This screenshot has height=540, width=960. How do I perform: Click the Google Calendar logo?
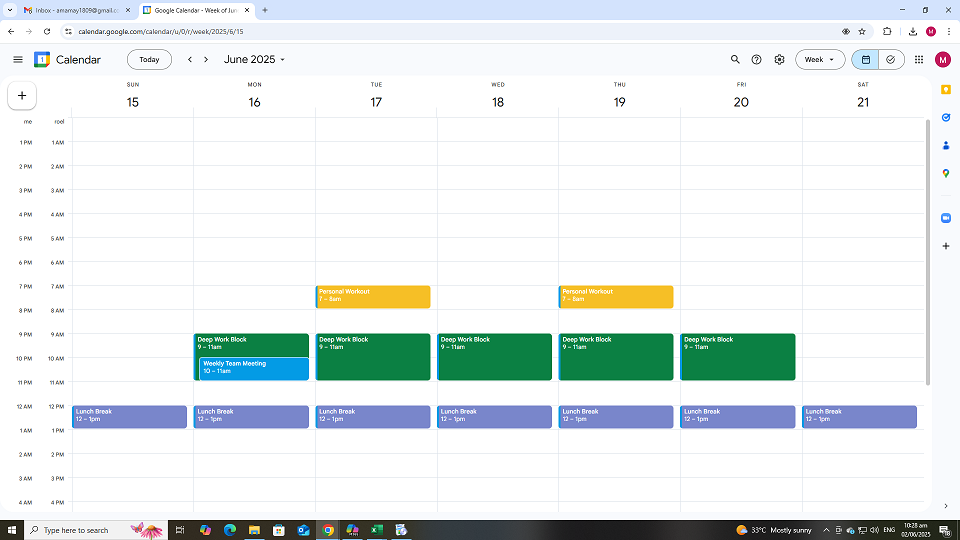click(42, 59)
